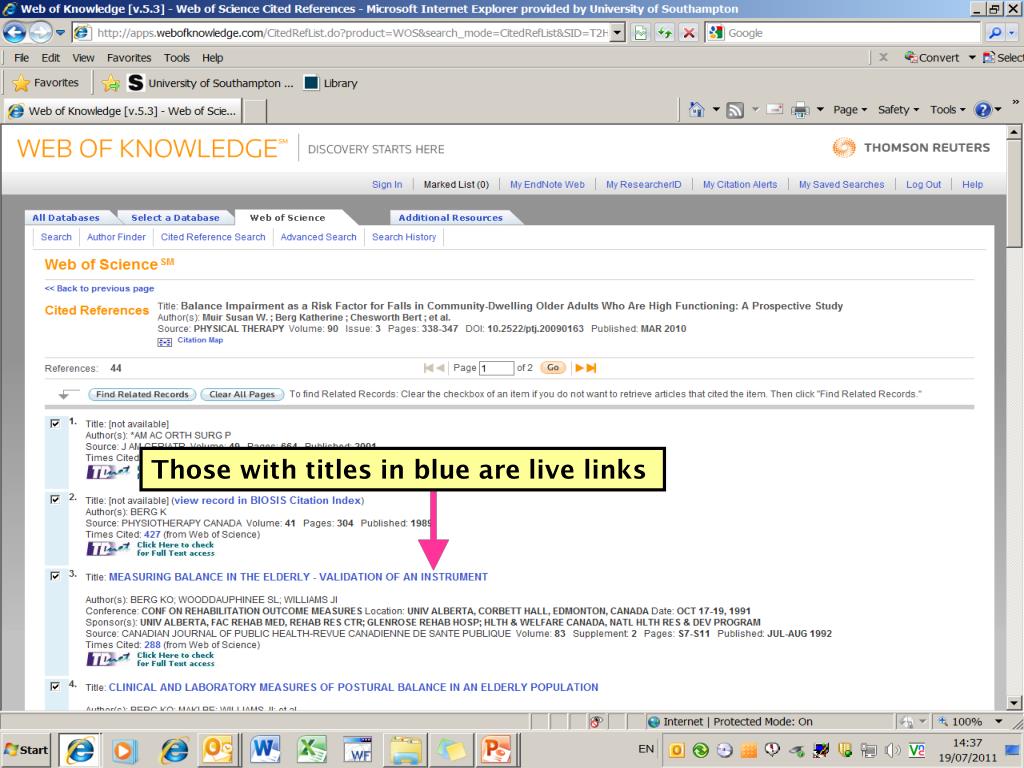Viewport: 1024px width, 768px height.
Task: Click the Print icon in command bar
Action: 800,110
